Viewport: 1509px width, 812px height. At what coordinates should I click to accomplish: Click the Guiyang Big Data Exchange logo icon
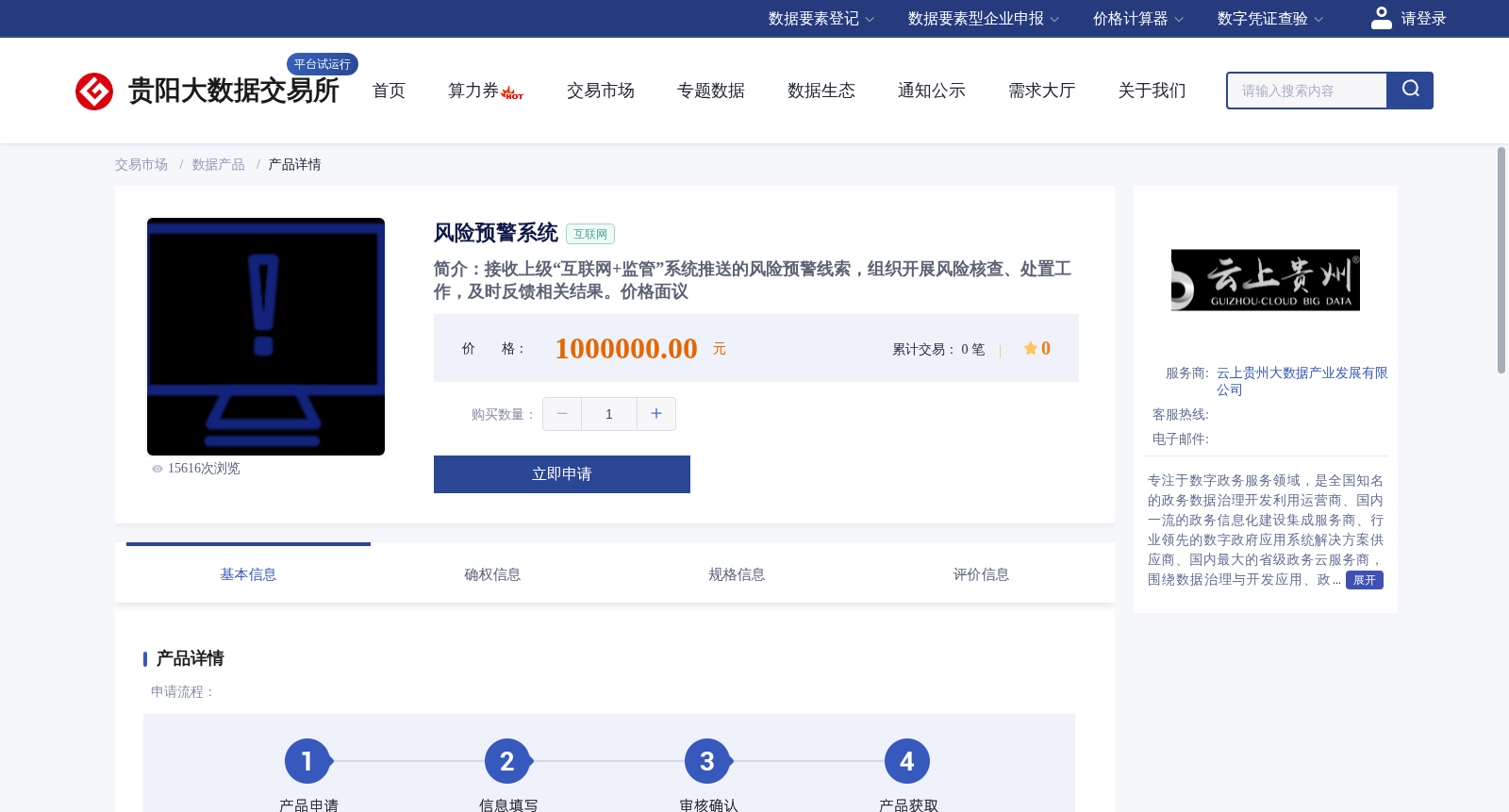pos(94,91)
